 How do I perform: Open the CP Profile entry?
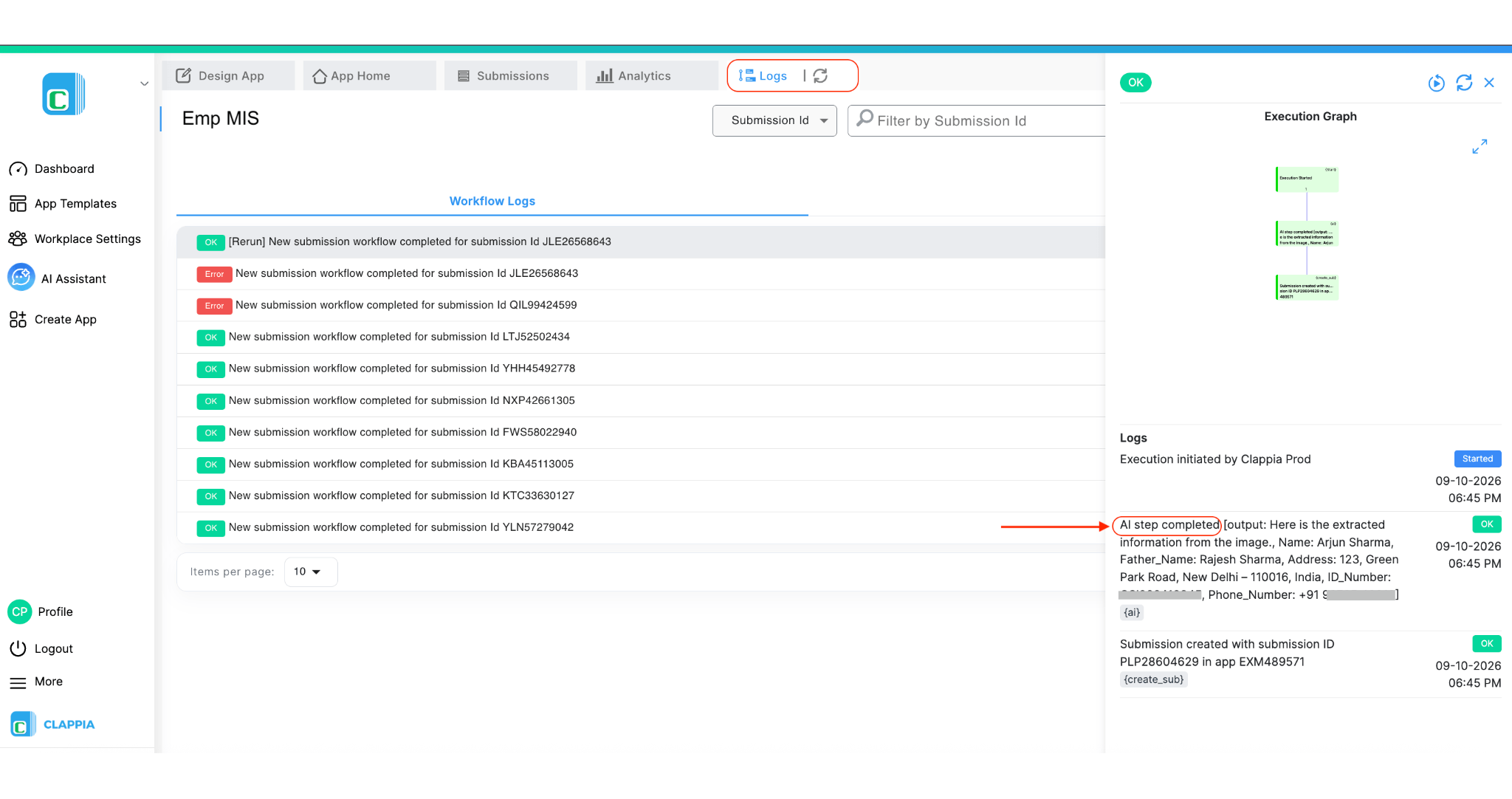[x=41, y=612]
